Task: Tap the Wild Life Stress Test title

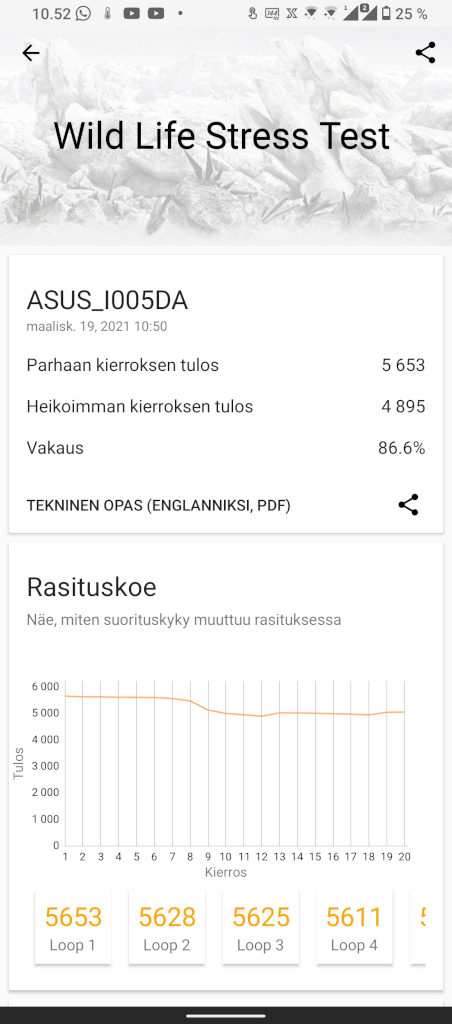Action: 221,136
